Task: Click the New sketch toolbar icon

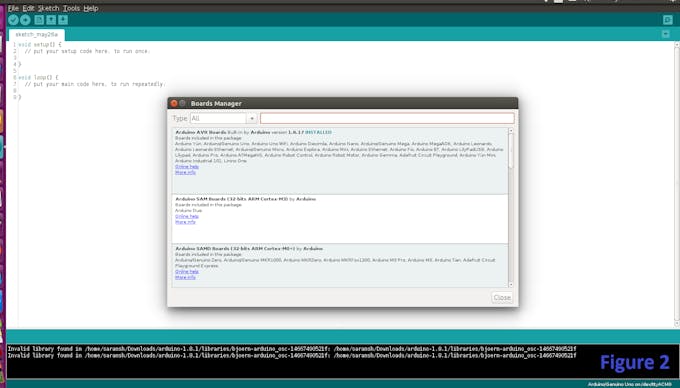Action: (x=39, y=20)
